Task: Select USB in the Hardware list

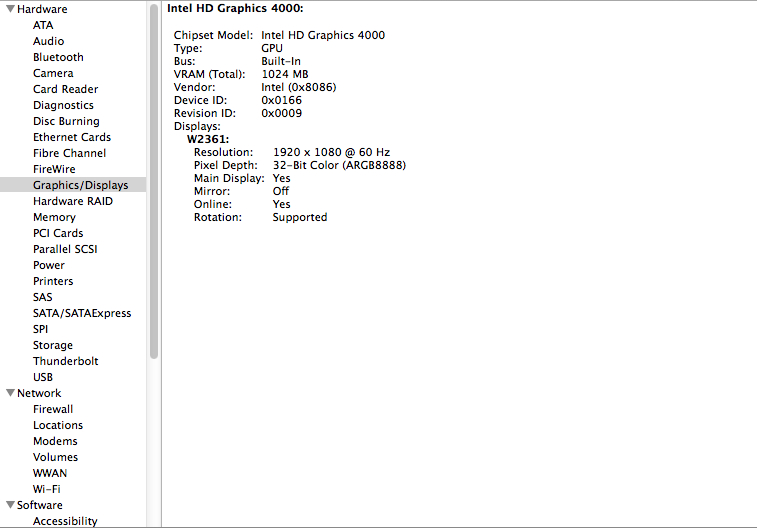Action: [43, 377]
